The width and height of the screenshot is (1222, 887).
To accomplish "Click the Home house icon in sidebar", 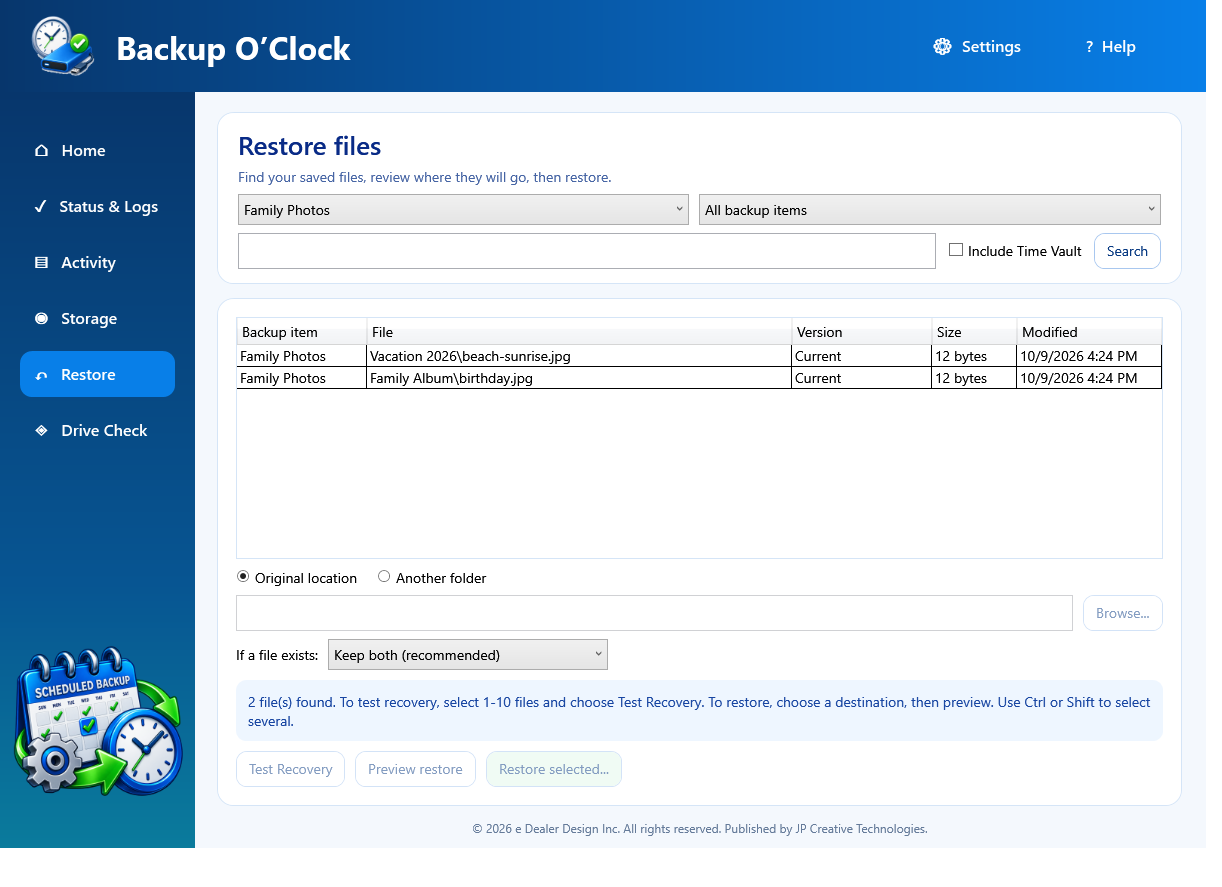I will 41,151.
